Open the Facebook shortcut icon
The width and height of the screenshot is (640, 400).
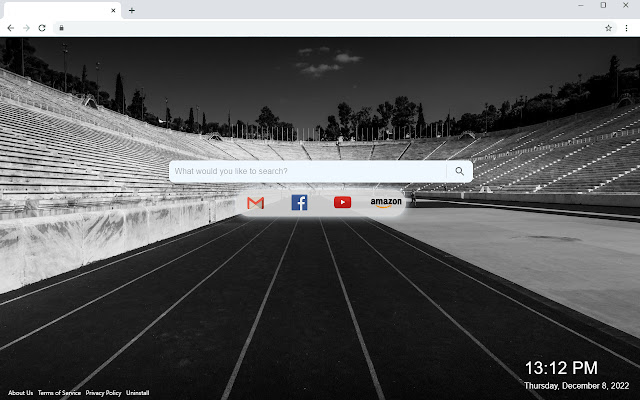click(x=299, y=202)
